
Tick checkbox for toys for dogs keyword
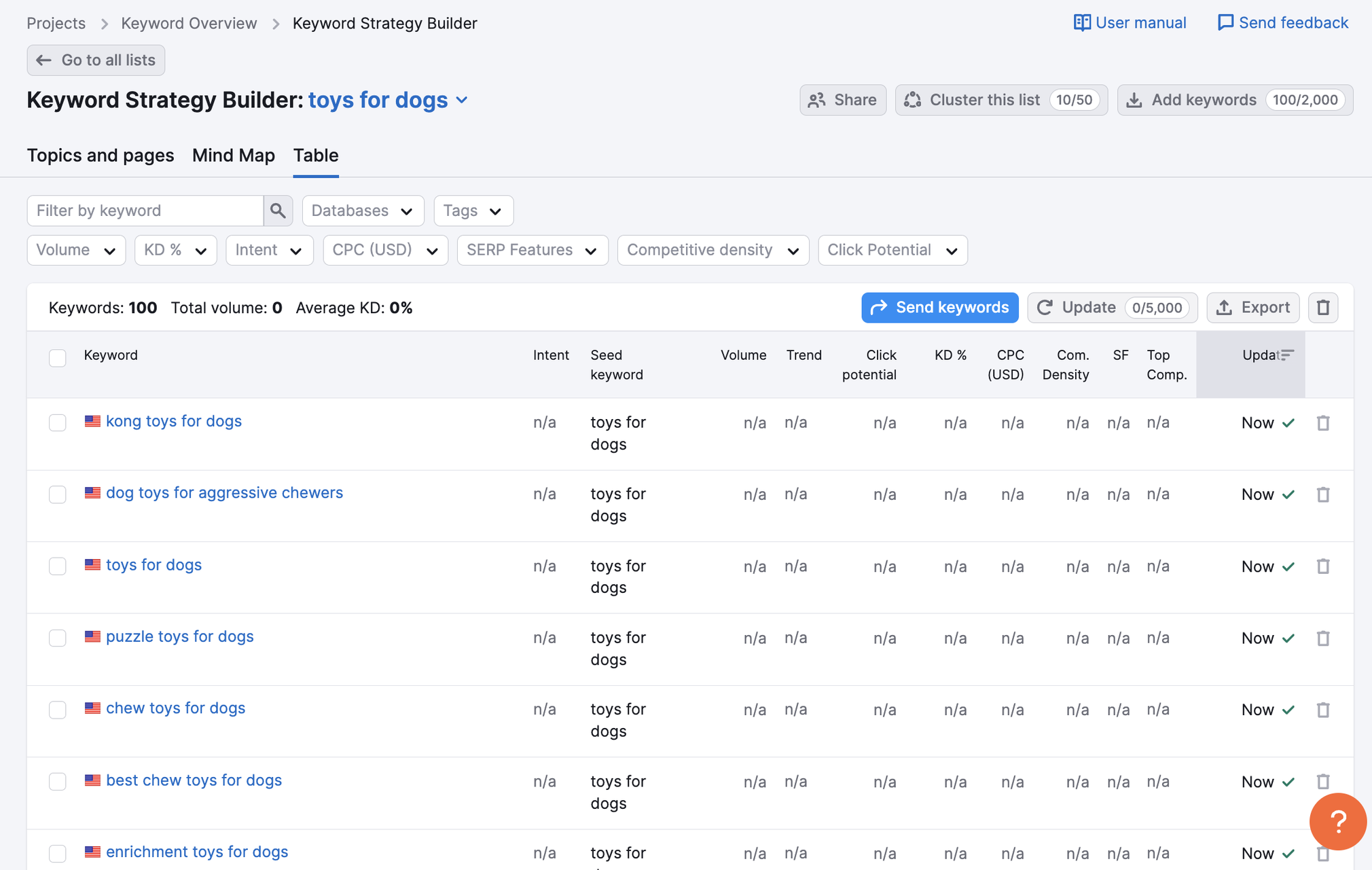(x=58, y=566)
